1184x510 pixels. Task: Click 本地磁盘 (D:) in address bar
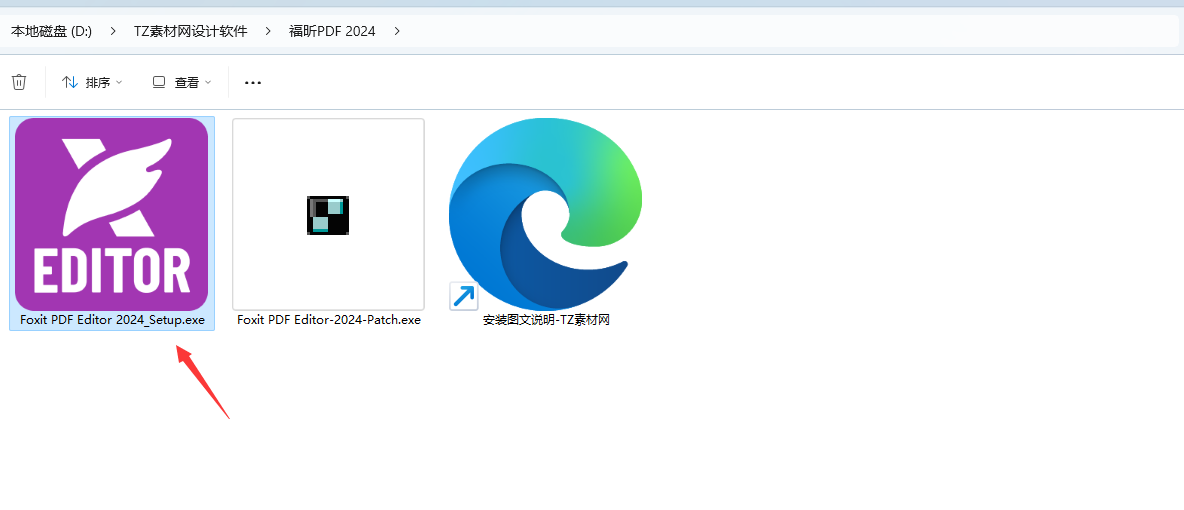click(51, 31)
